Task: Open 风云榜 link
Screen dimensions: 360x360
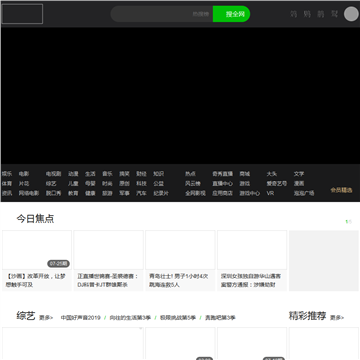Action: 193,184
